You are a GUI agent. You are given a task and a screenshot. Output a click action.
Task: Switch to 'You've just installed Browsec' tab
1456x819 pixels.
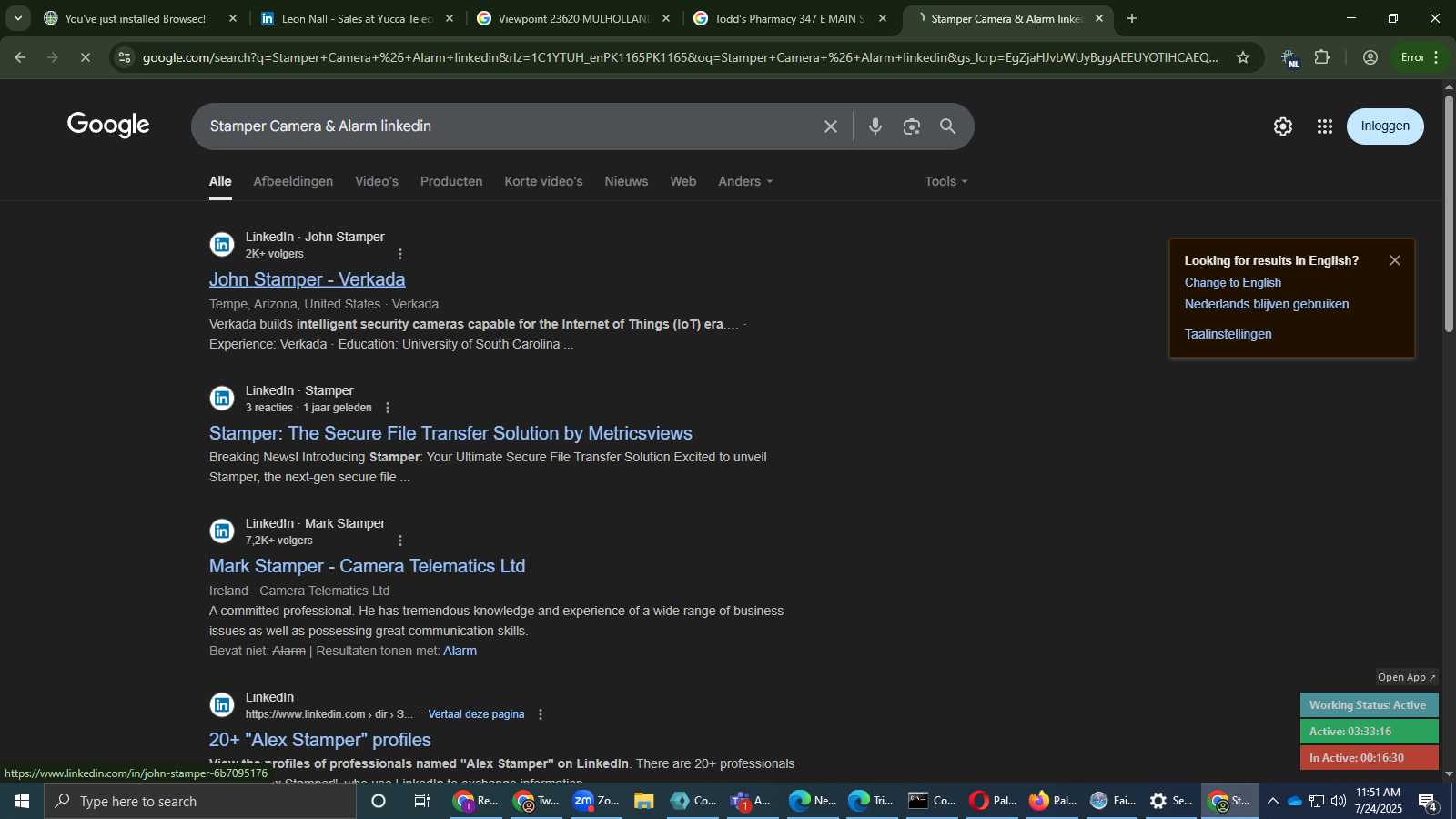pyautogui.click(x=136, y=18)
